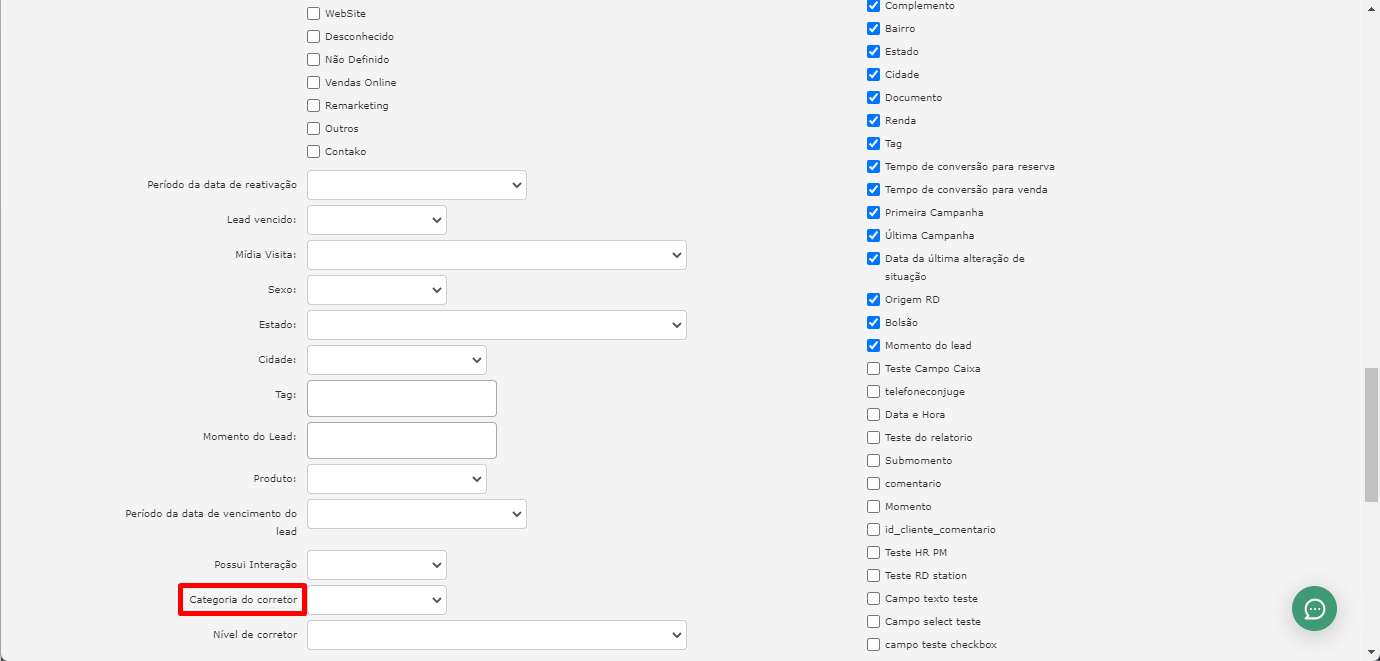1380x661 pixels.
Task: Uncheck the Momento do lead checkbox
Action: click(874, 346)
